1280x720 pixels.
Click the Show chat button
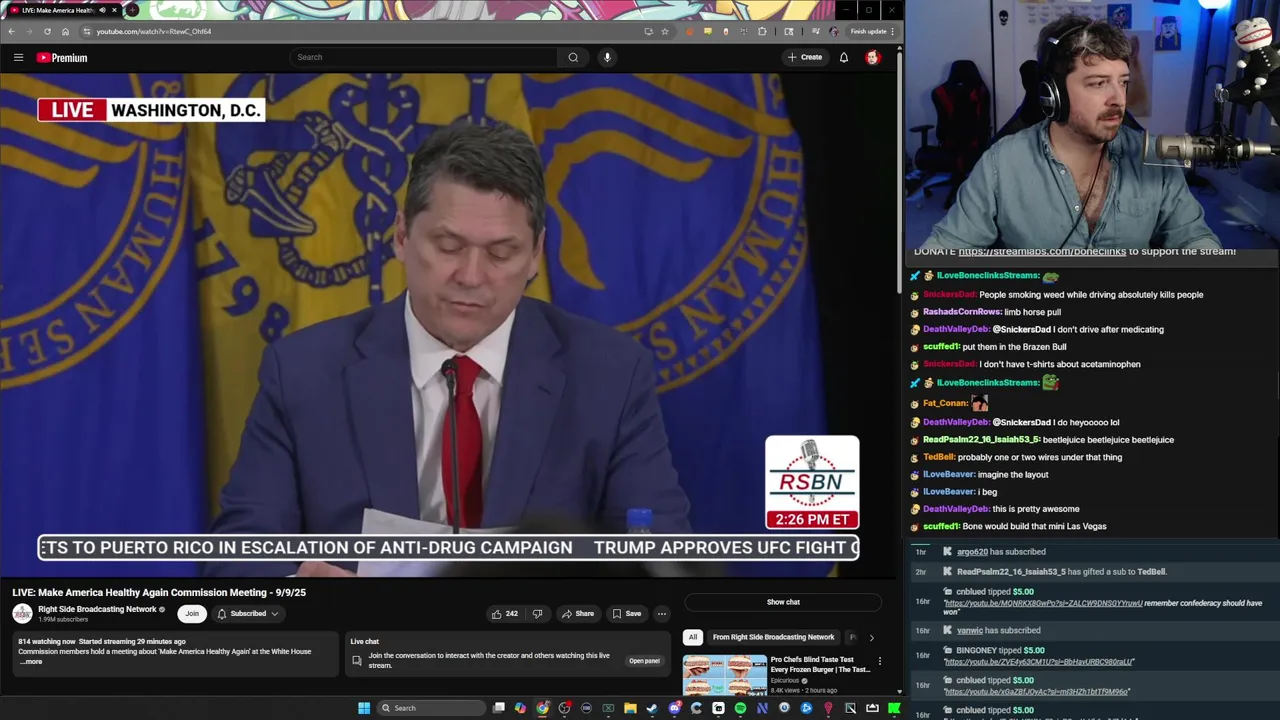783,602
